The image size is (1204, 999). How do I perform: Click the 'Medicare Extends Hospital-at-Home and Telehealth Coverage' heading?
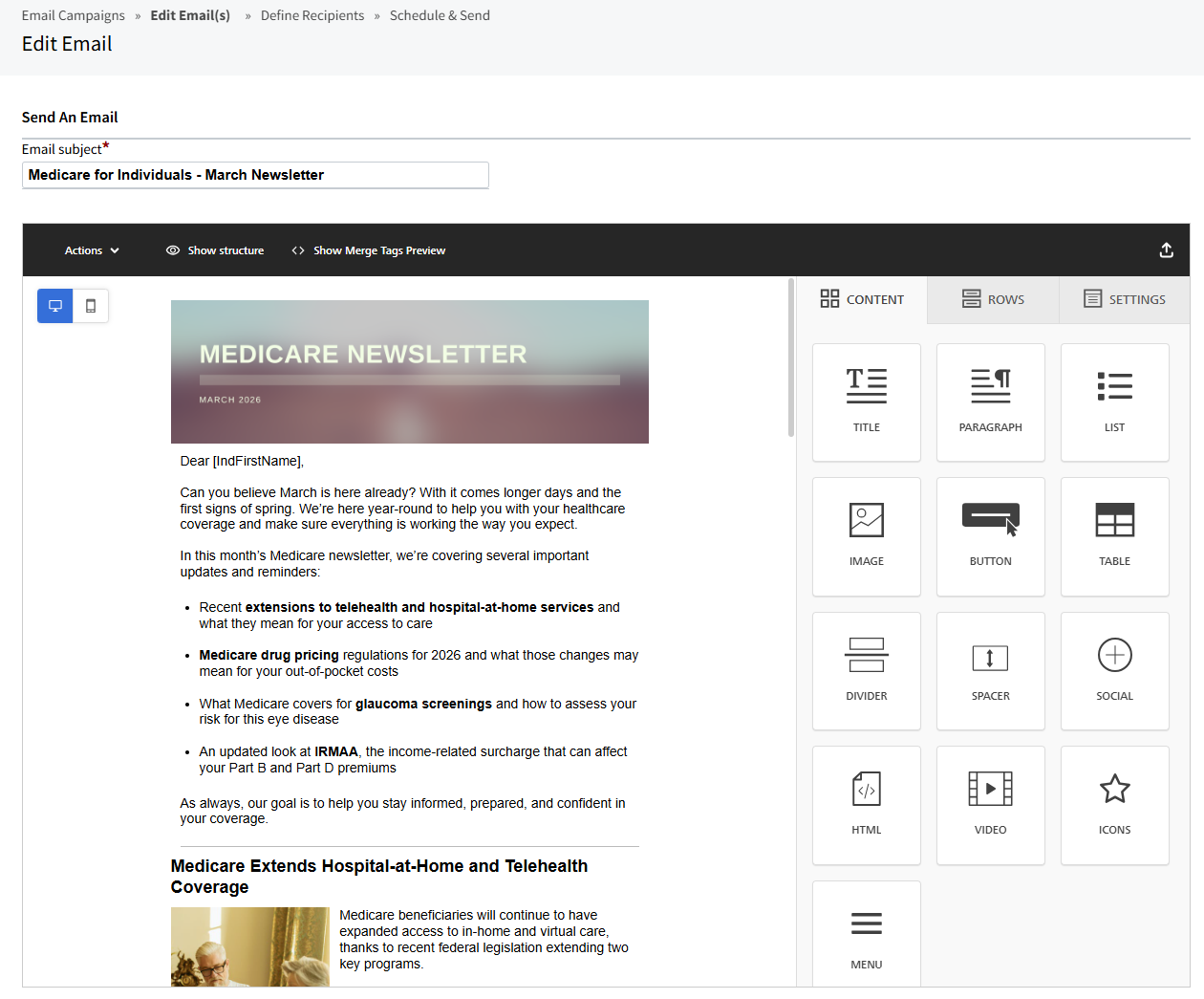(x=379, y=877)
